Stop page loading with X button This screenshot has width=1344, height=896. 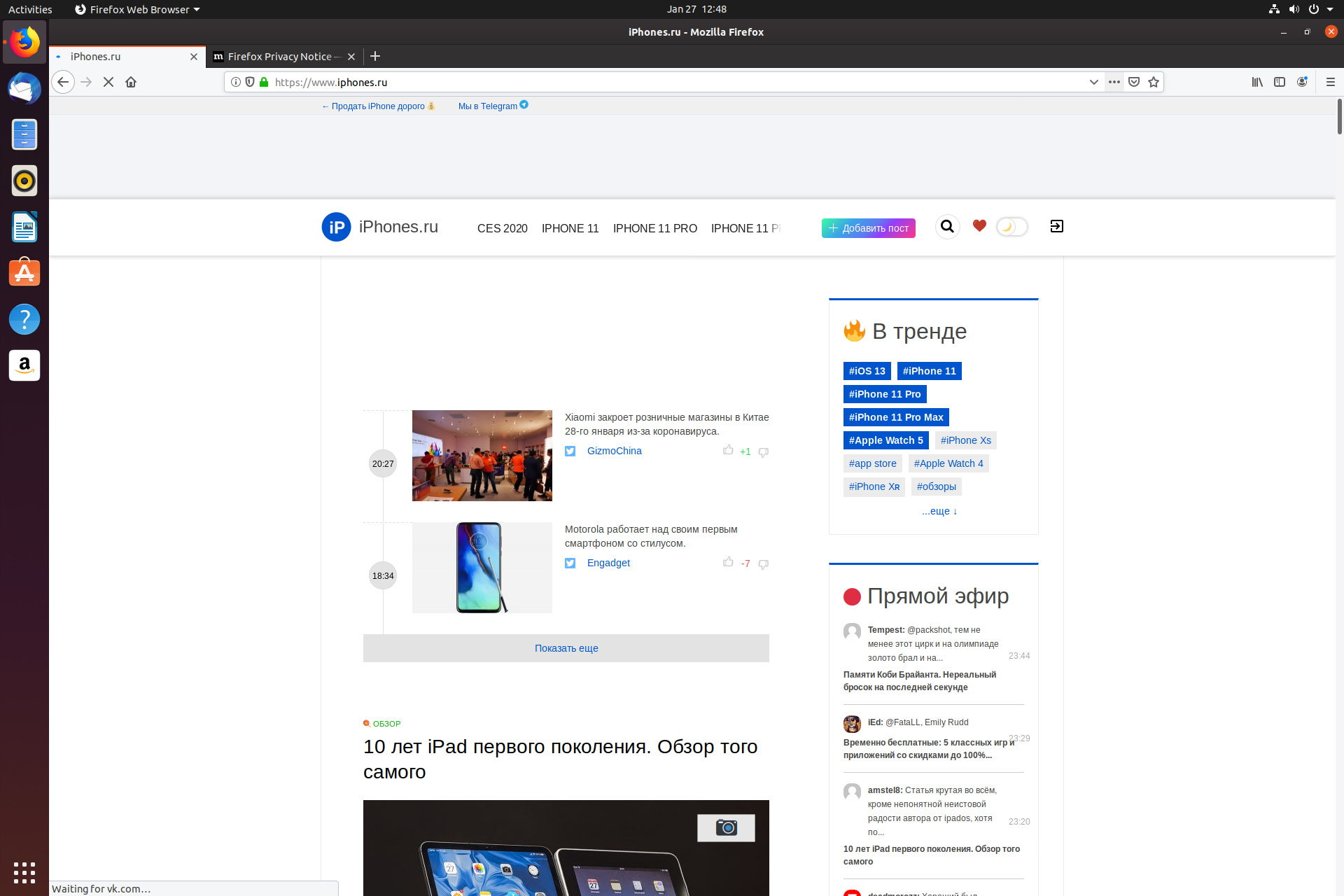[108, 82]
